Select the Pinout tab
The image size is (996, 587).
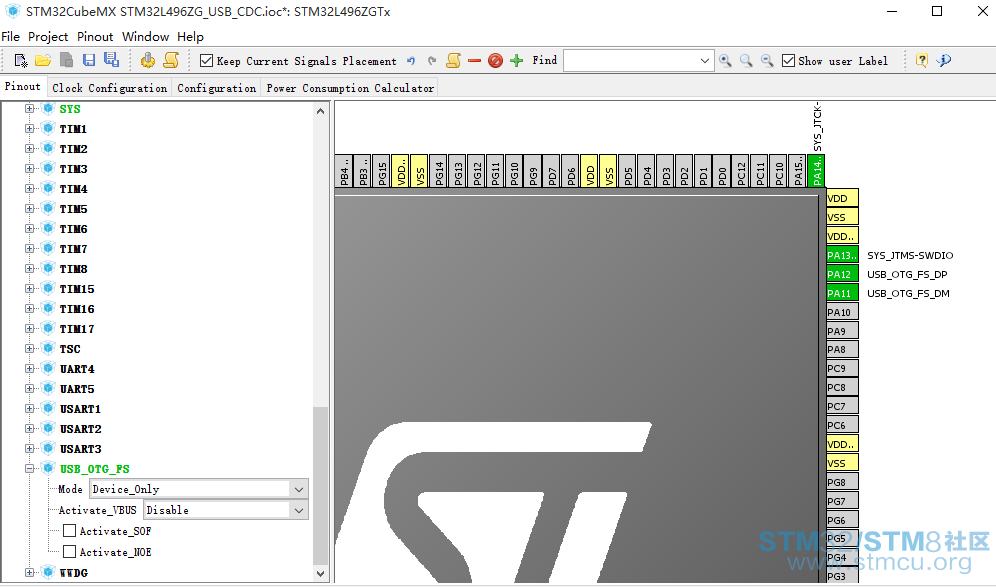[x=22, y=86]
